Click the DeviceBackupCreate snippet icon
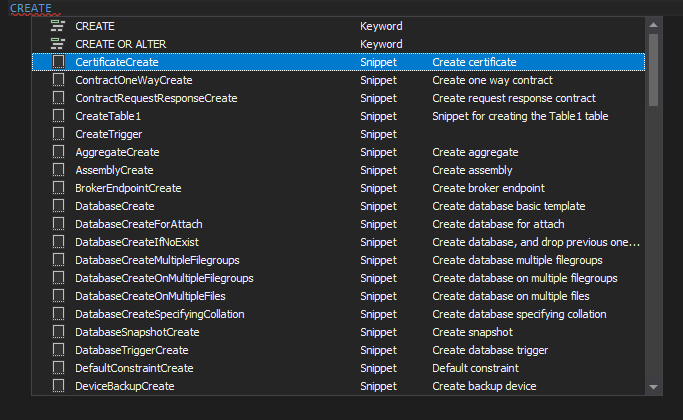683x420 pixels. click(x=58, y=386)
